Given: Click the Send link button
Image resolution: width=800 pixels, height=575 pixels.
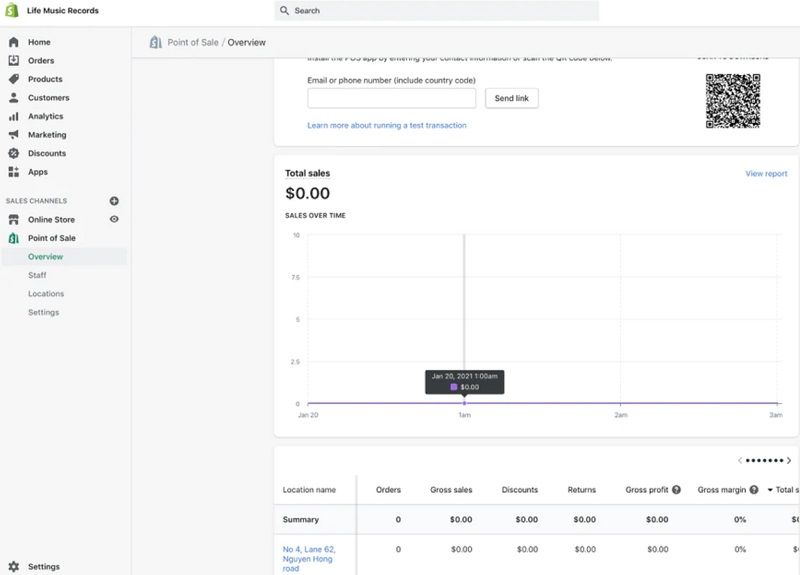Looking at the screenshot, I should [x=511, y=98].
